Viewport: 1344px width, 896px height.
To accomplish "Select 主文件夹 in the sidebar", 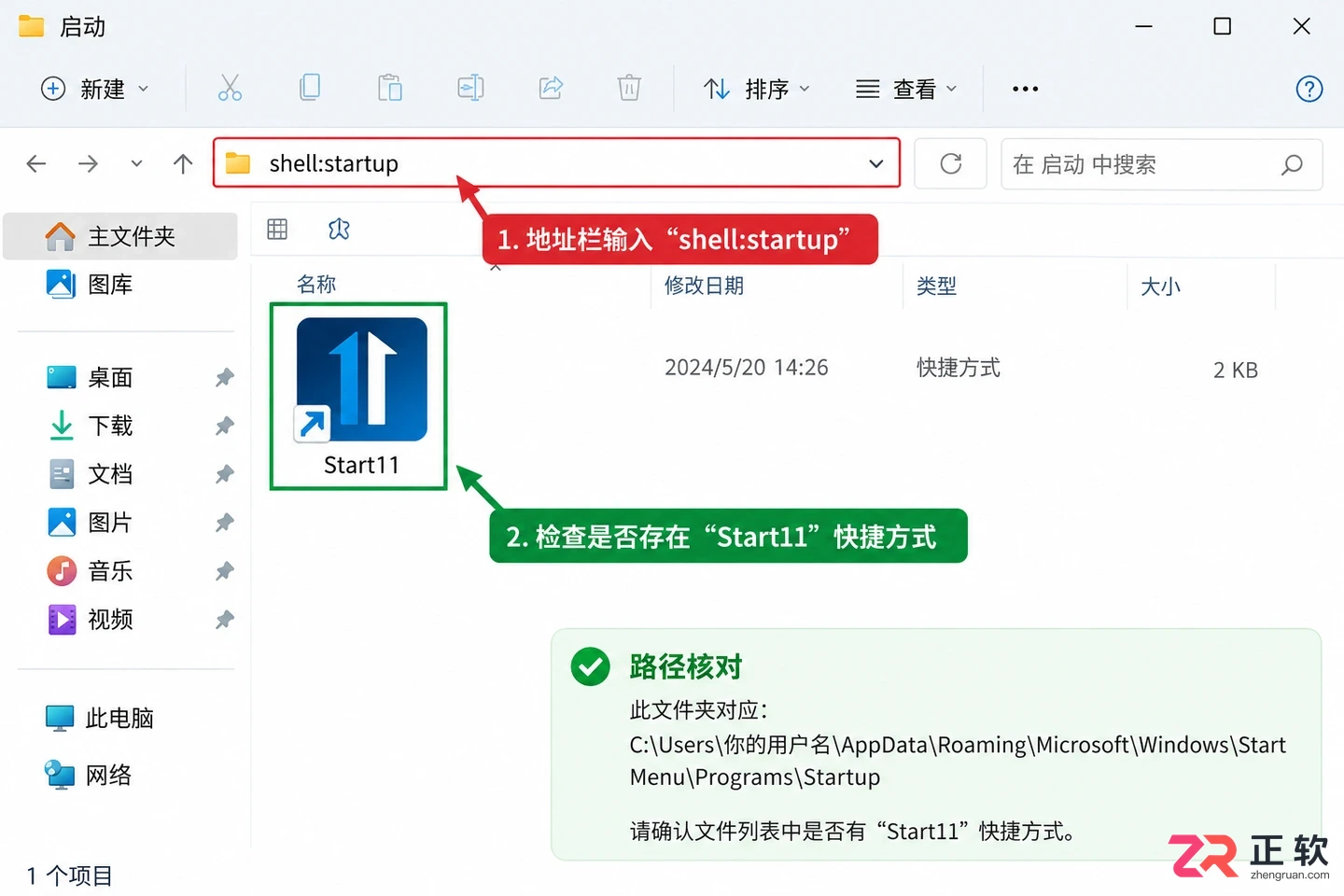I will click(121, 236).
